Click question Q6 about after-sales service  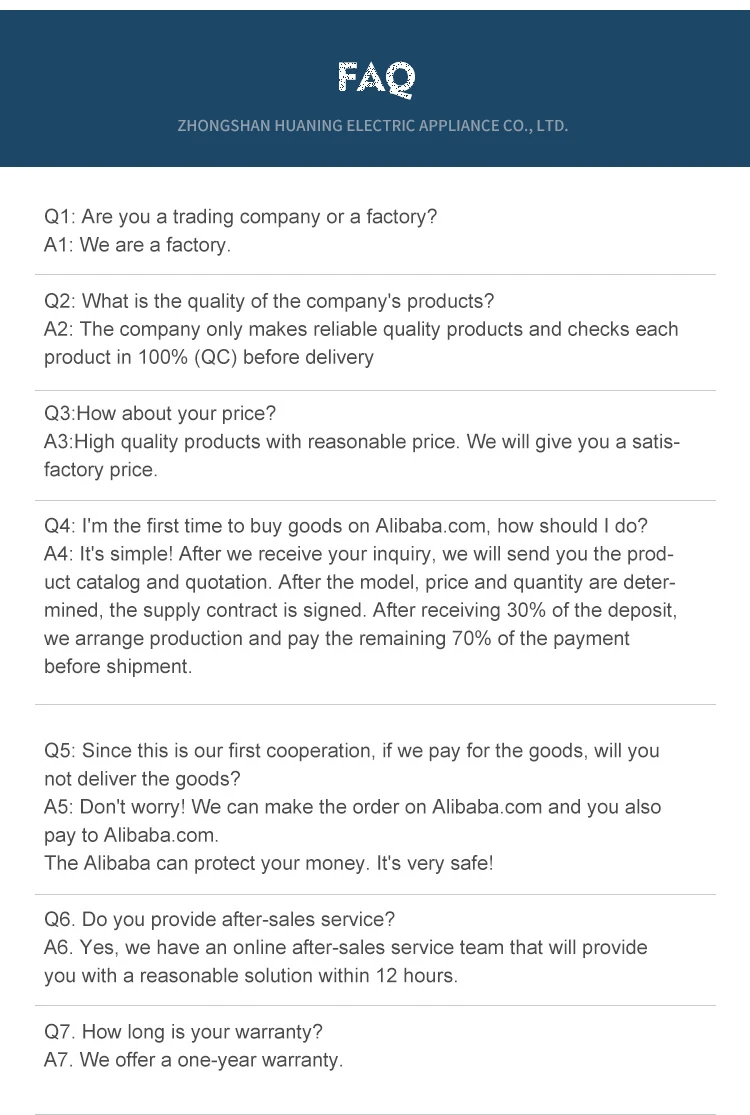click(219, 919)
